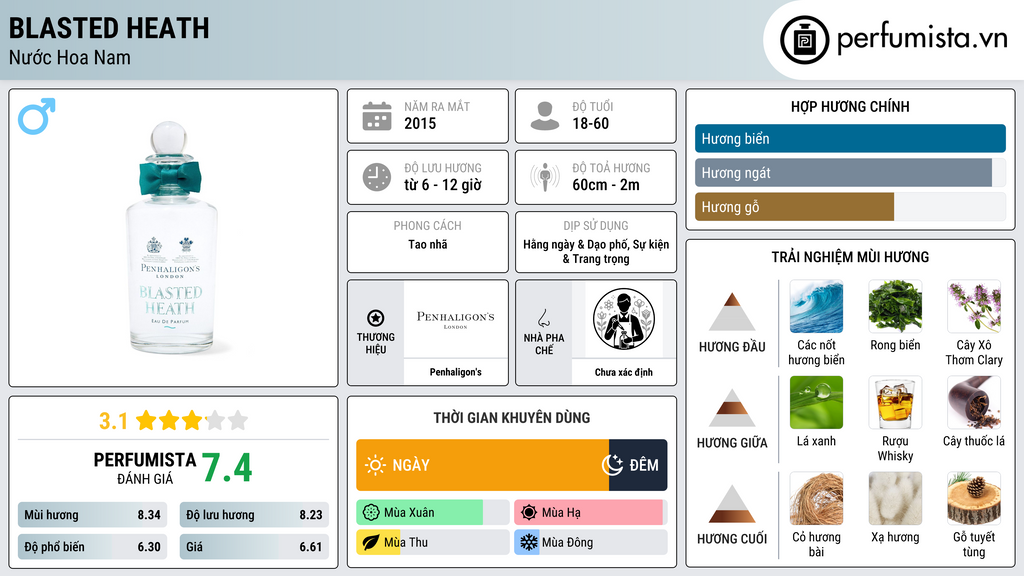Click the perfumista.vn bottle logo icon
Screen dimensions: 1024x576
(x=804, y=40)
